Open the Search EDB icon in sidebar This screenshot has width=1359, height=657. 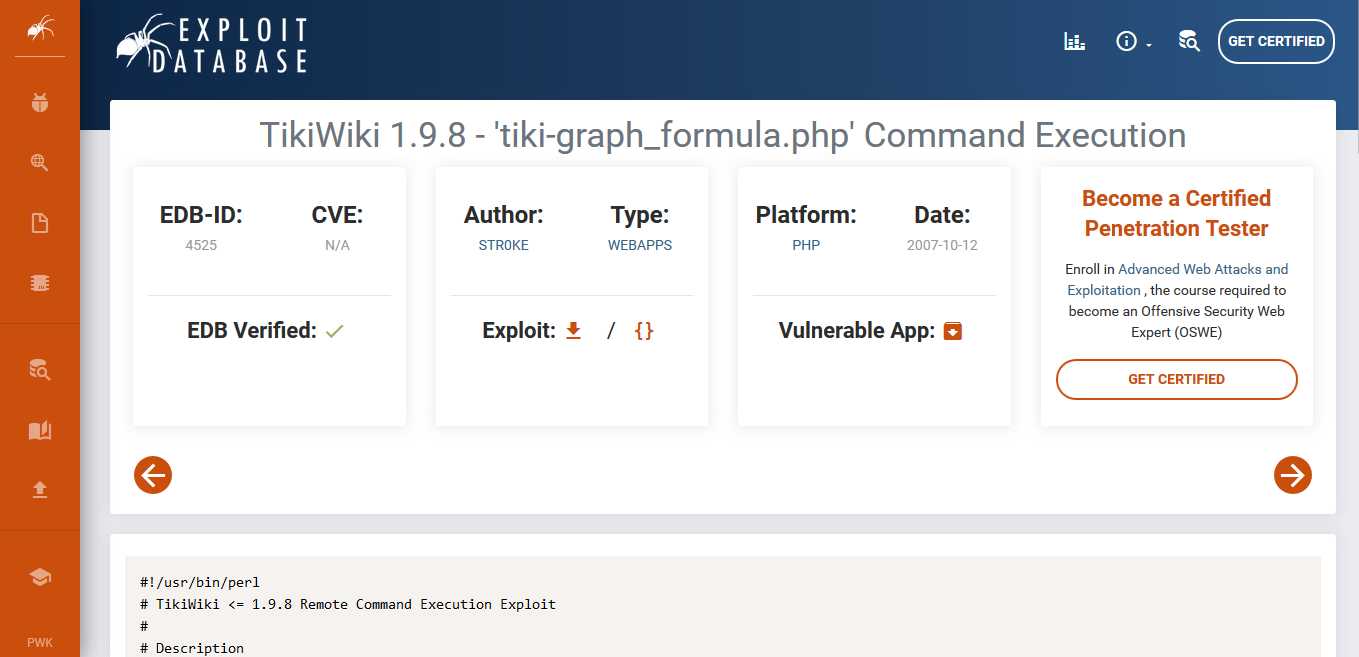point(40,370)
